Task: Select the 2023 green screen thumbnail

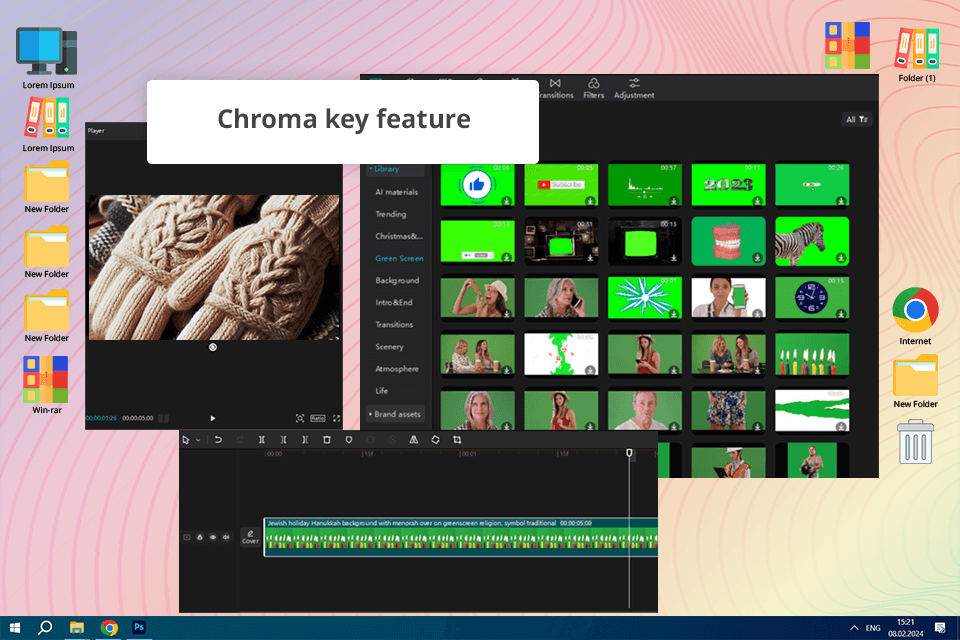Action: click(x=728, y=184)
